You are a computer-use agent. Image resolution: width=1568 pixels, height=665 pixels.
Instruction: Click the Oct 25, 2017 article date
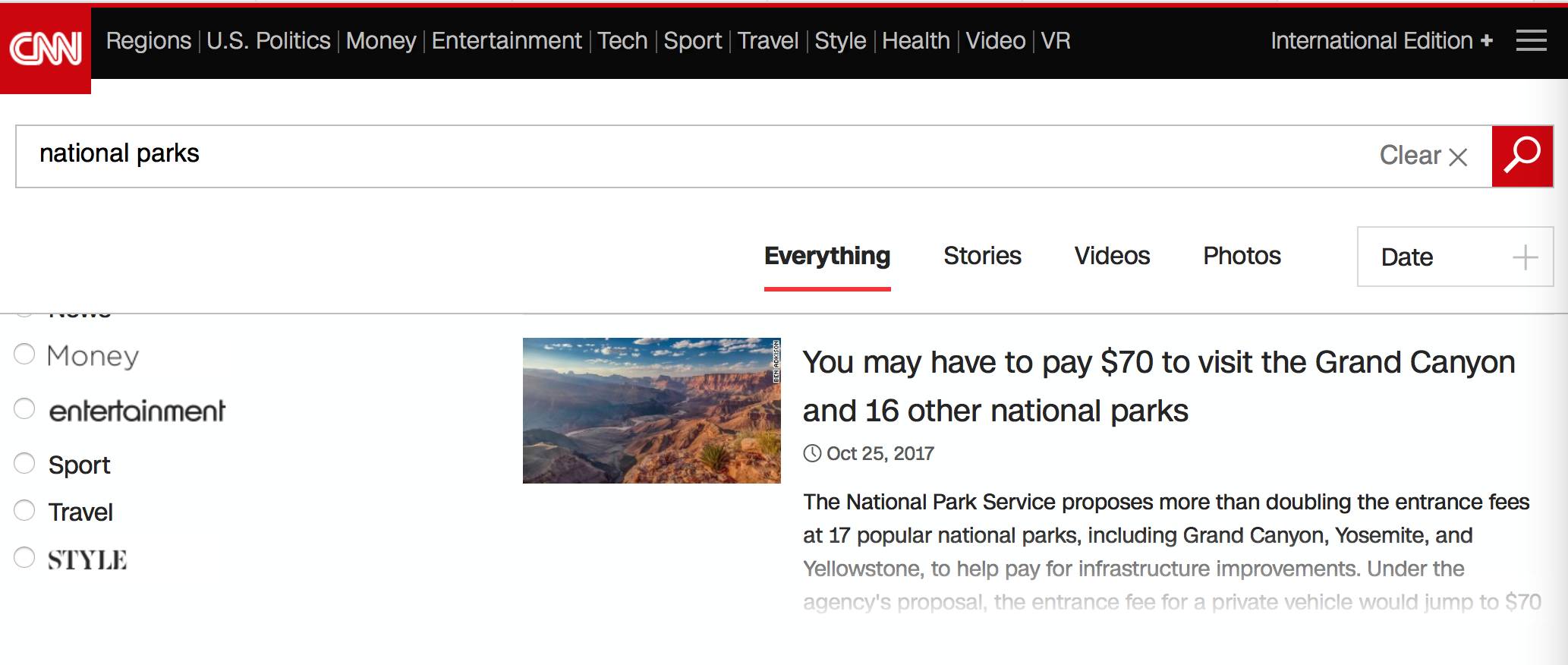pos(880,454)
